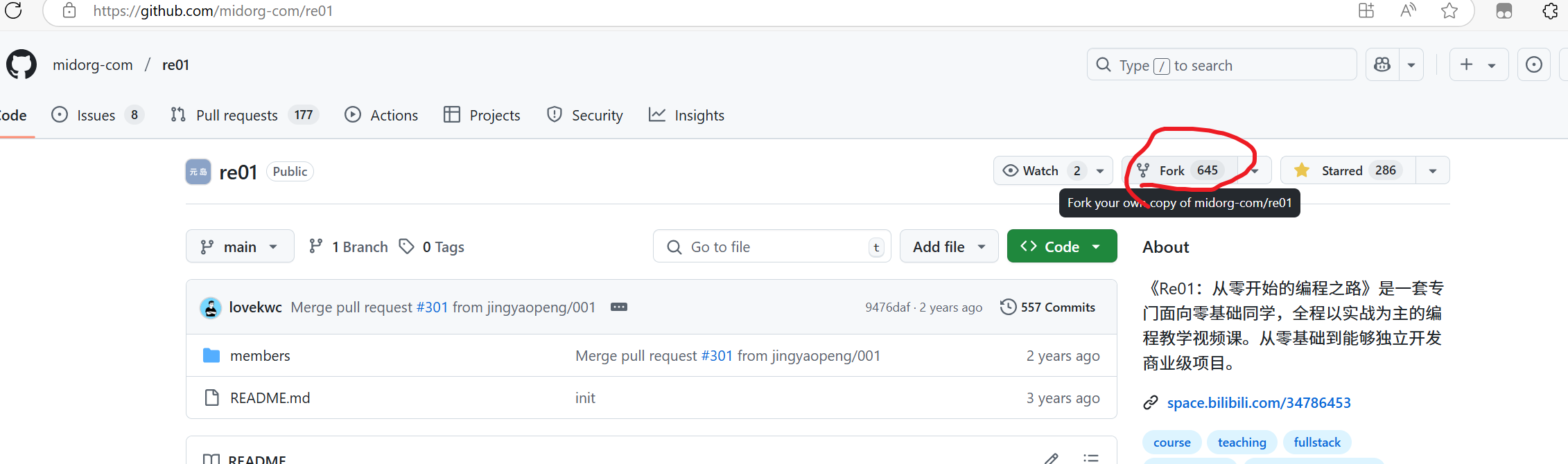Expand the Fork options dropdown arrow

(x=1255, y=170)
